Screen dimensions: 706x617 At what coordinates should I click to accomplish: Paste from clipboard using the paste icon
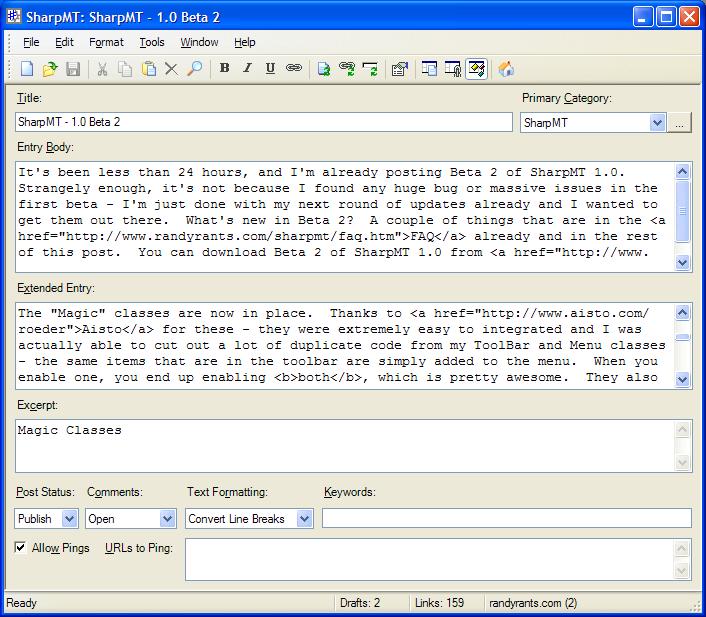pyautogui.click(x=149, y=69)
